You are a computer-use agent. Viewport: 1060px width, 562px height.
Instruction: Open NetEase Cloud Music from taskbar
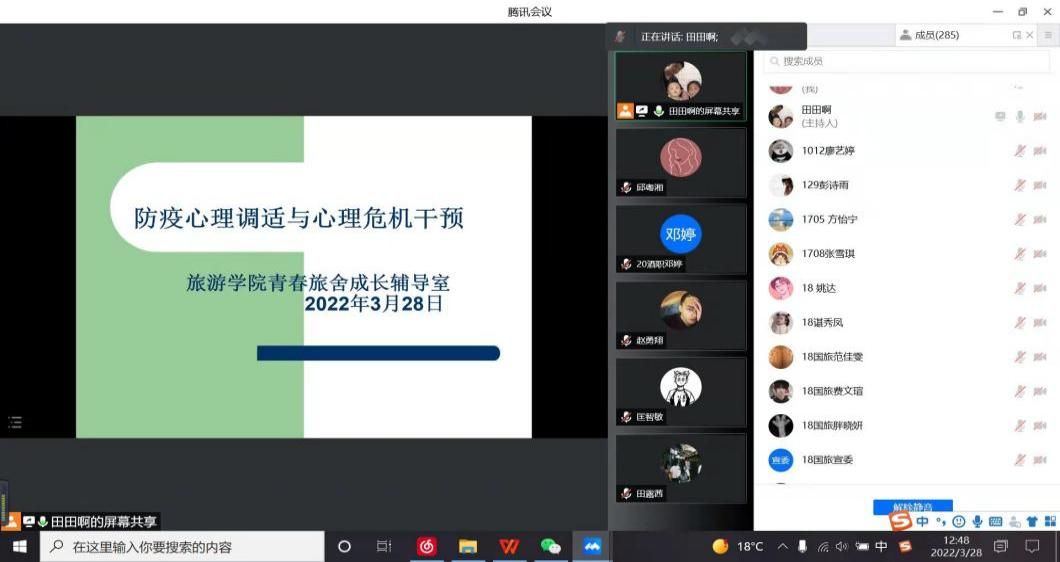427,546
